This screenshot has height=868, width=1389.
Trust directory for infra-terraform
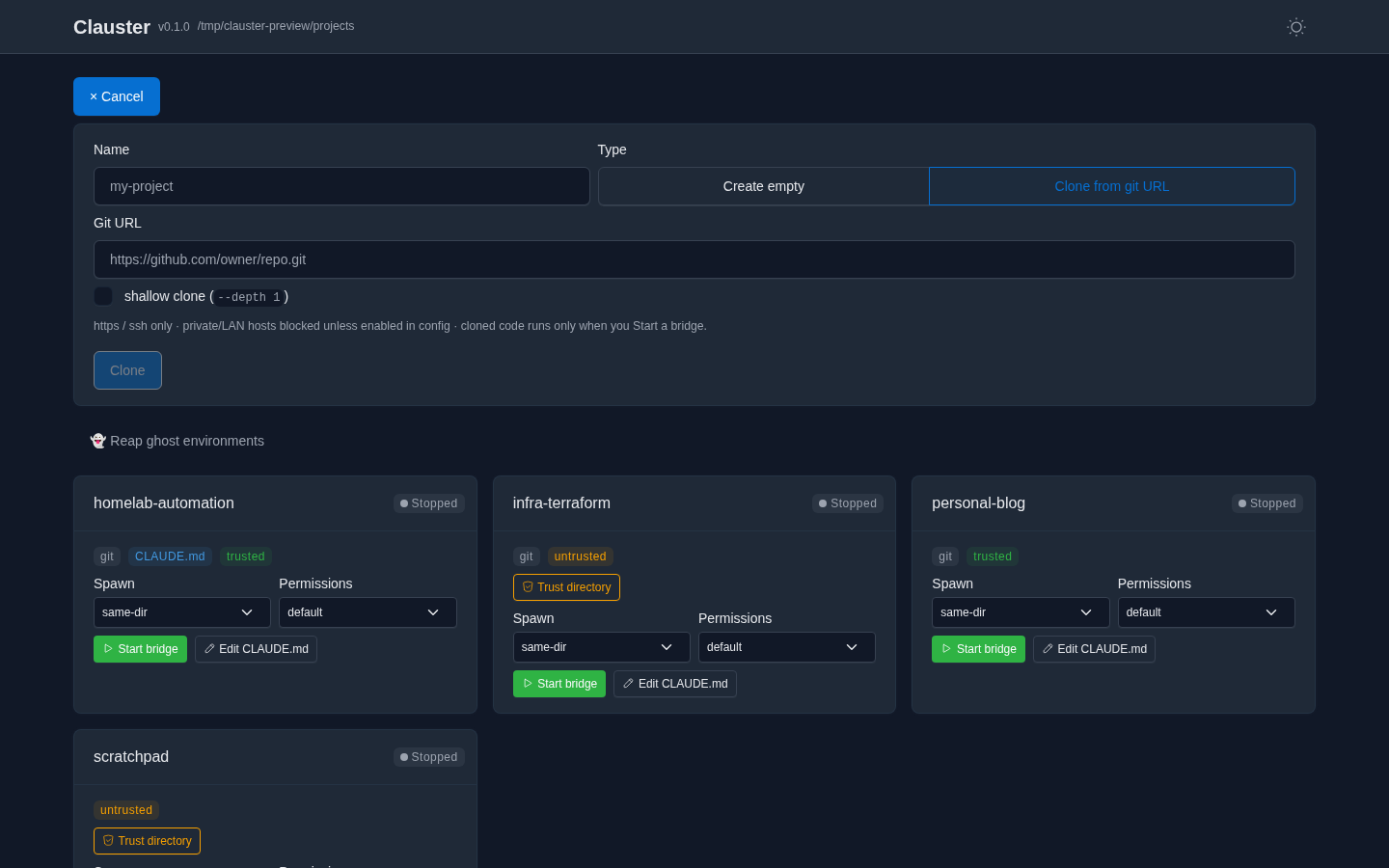coord(566,587)
